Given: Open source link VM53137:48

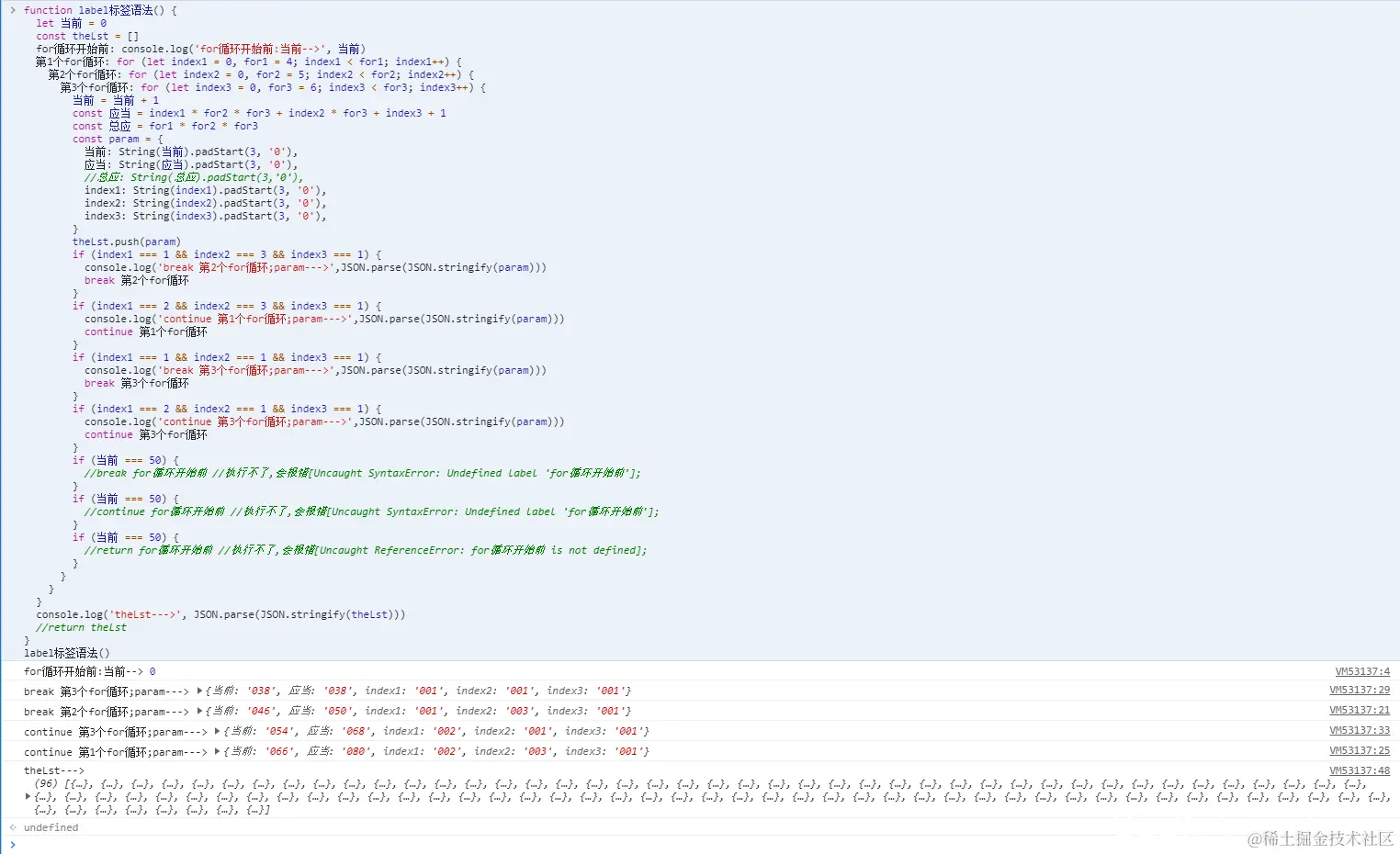Looking at the screenshot, I should coord(1360,770).
